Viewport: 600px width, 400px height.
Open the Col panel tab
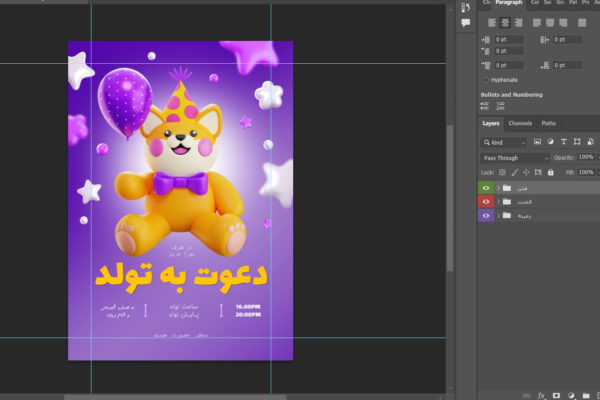[x=535, y=2]
